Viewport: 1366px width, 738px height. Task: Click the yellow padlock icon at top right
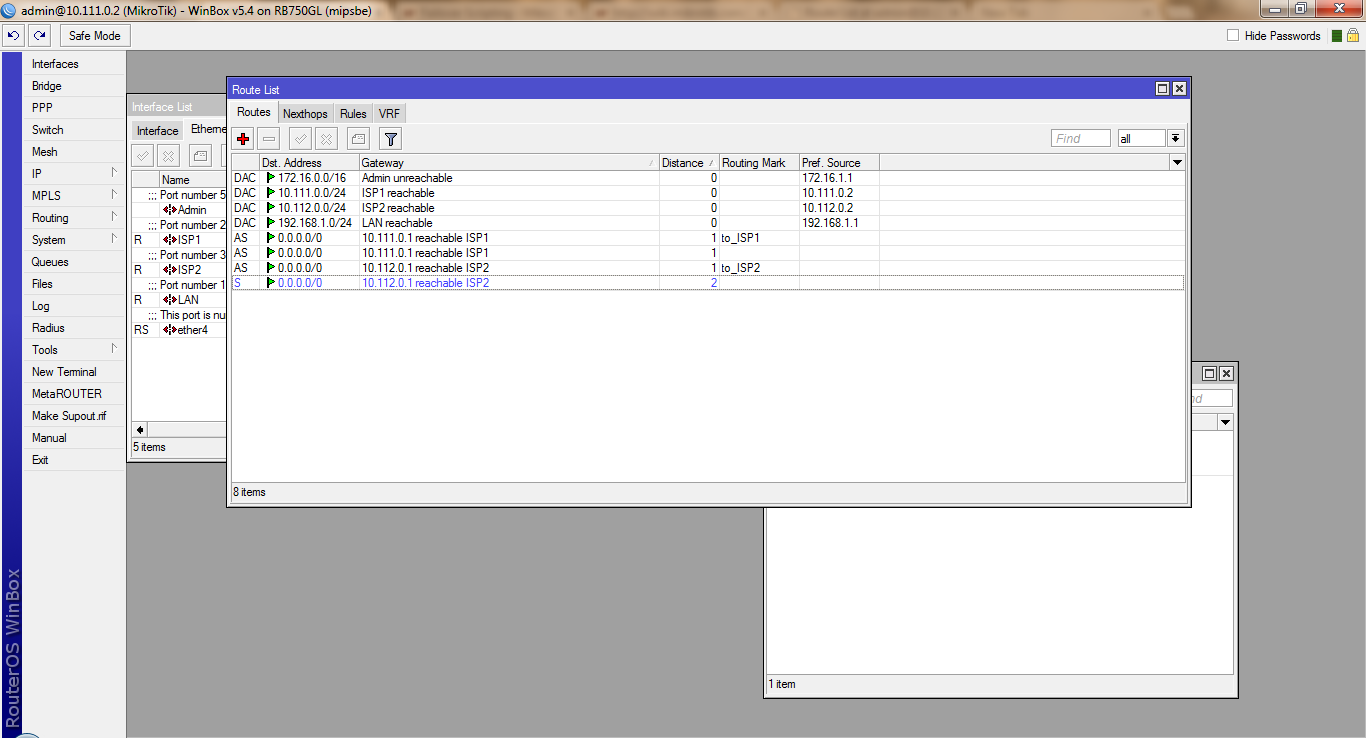click(x=1352, y=35)
